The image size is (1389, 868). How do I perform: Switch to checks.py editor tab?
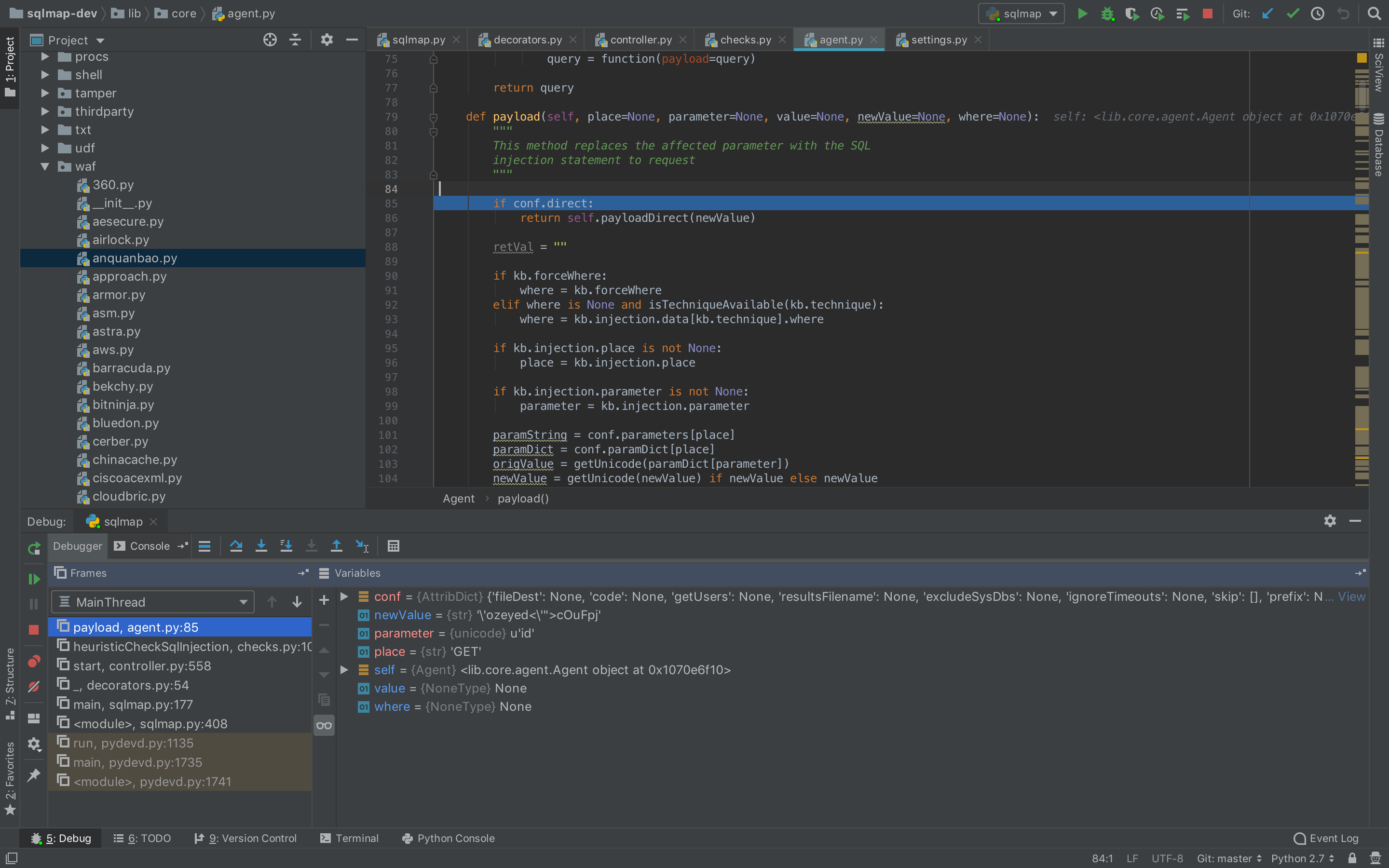(745, 40)
